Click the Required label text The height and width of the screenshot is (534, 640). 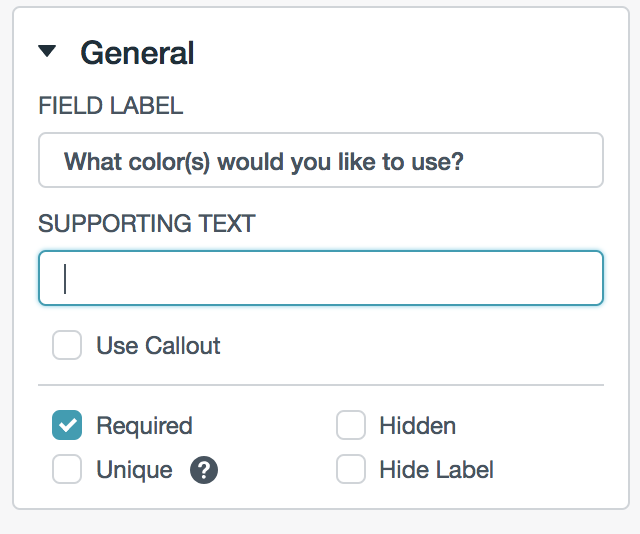pos(144,426)
